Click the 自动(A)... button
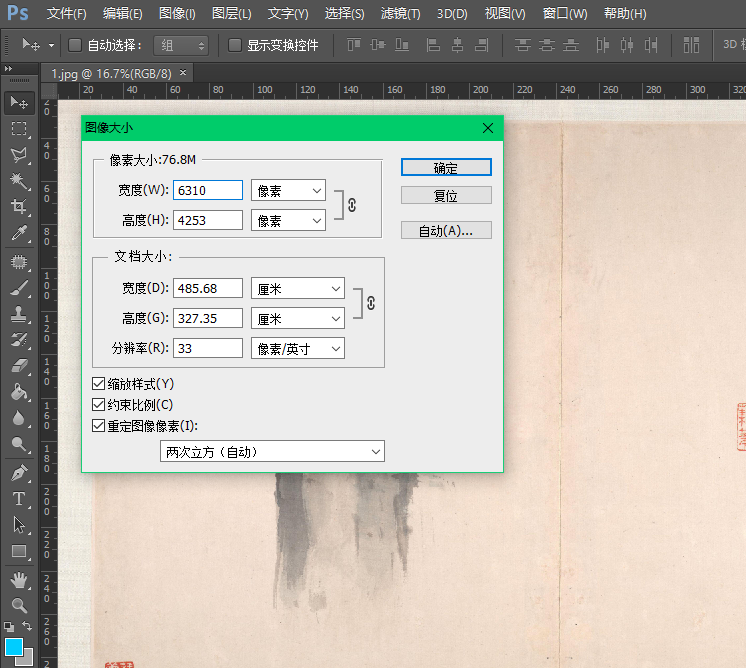746x668 pixels. click(x=446, y=230)
